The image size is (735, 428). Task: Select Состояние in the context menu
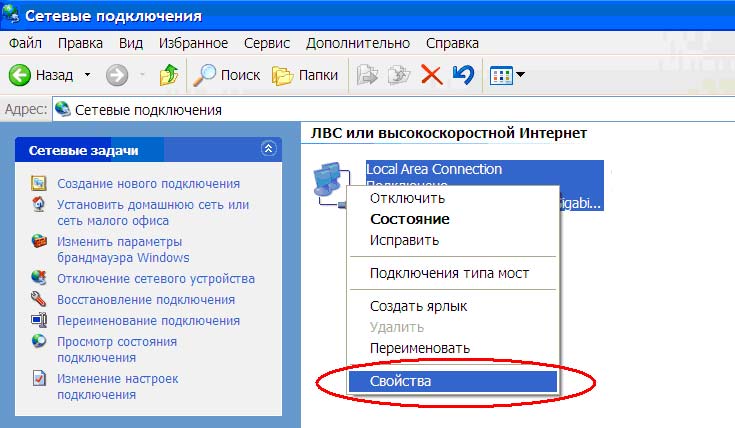point(409,219)
